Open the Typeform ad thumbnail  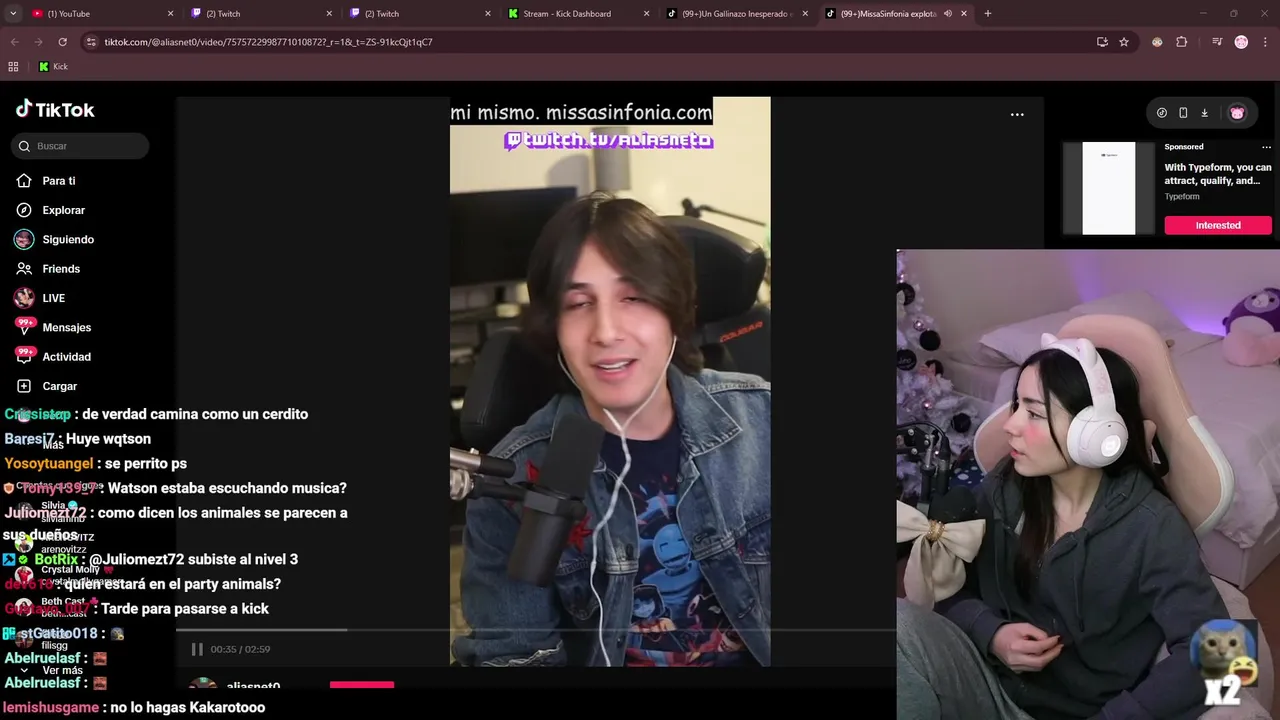[x=1109, y=188]
